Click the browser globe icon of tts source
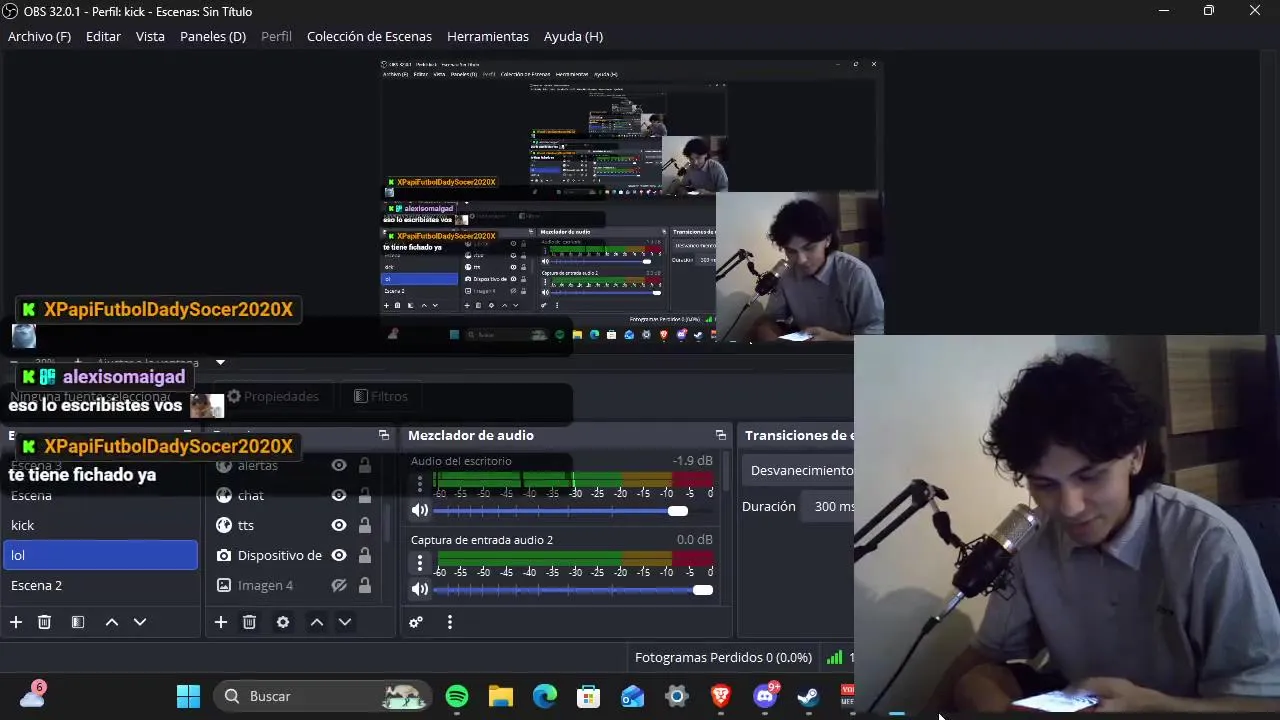Image resolution: width=1280 pixels, height=720 pixels. click(x=224, y=525)
